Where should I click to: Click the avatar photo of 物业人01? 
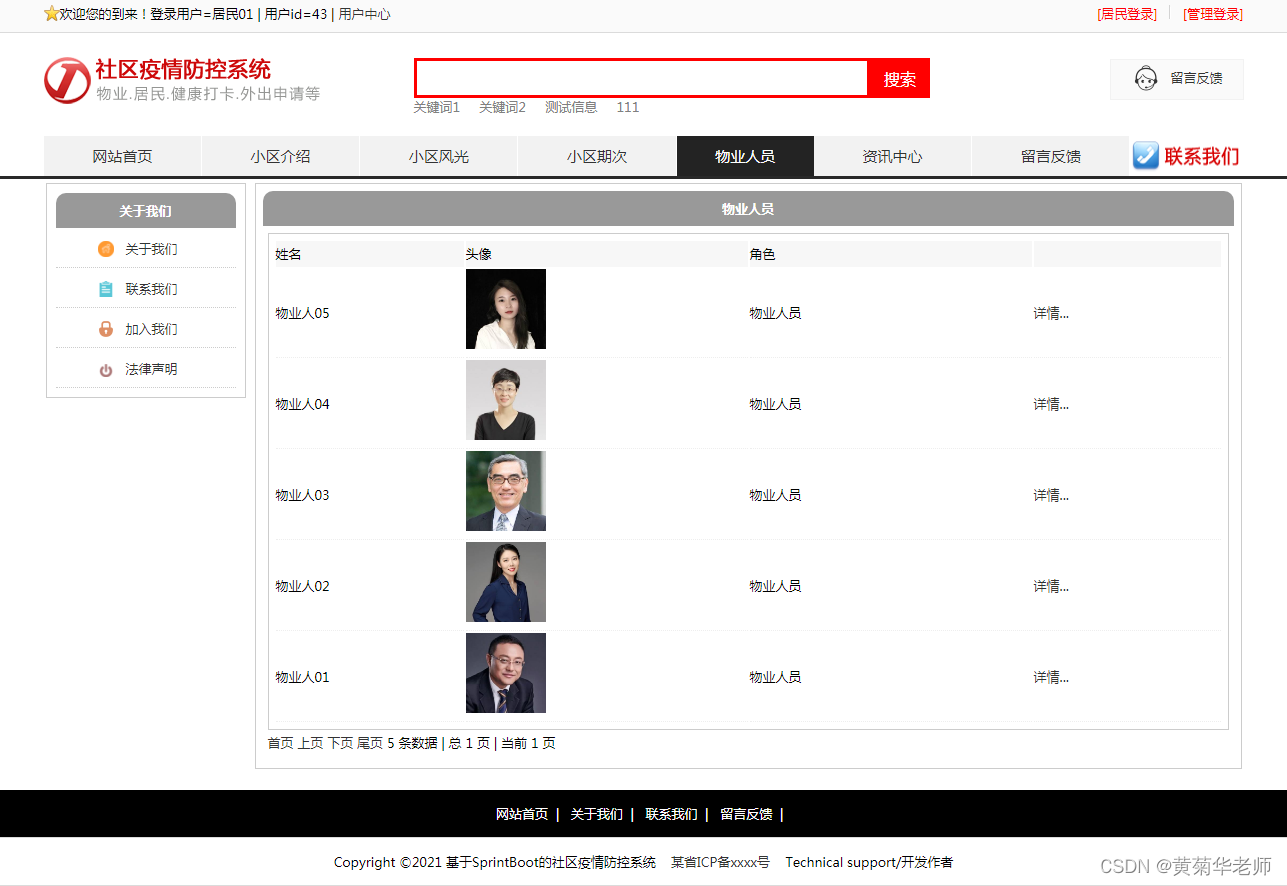point(506,673)
